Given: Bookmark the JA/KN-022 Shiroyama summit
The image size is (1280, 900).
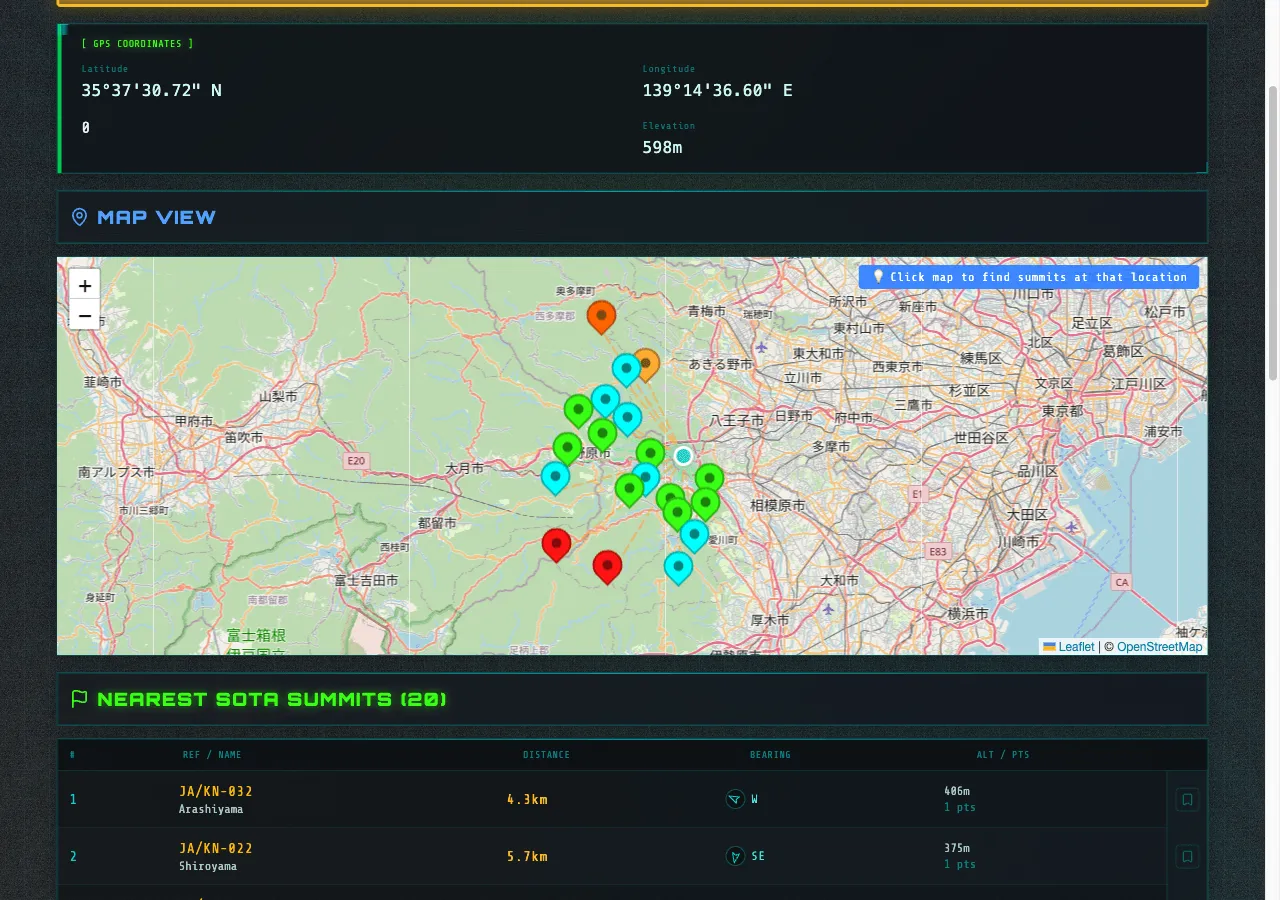Looking at the screenshot, I should 1187,857.
